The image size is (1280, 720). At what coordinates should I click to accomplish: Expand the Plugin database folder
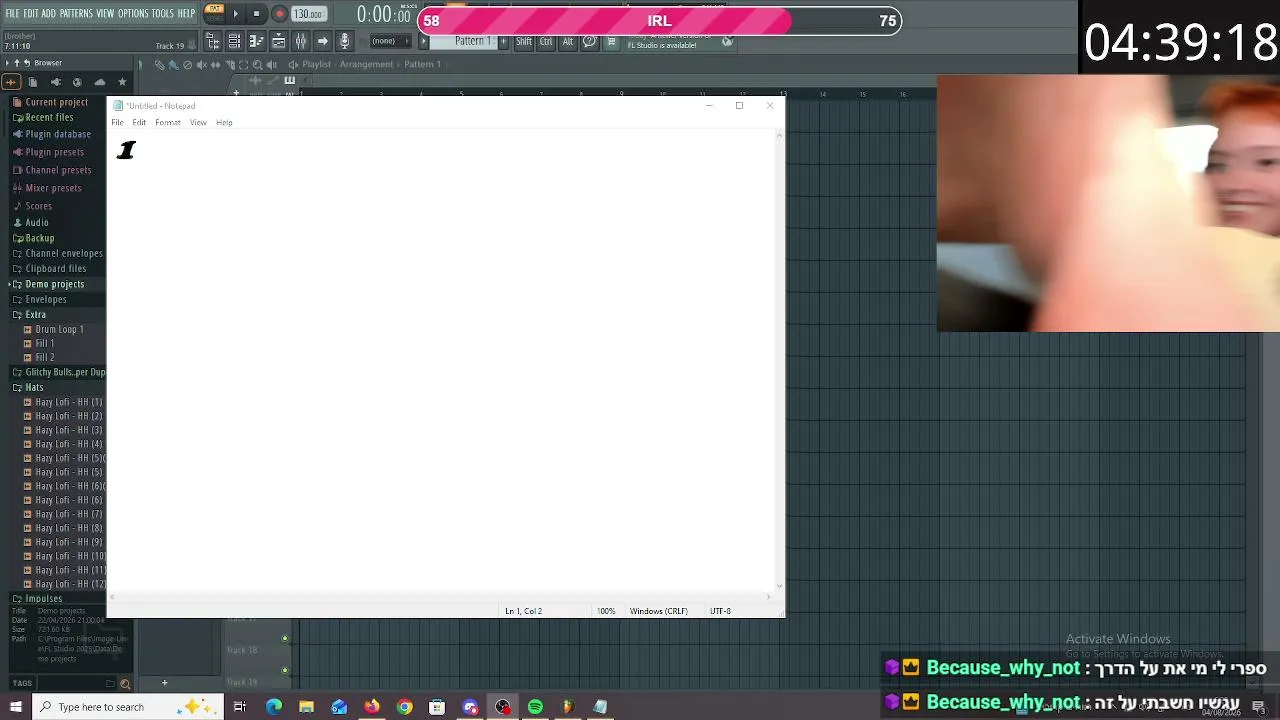57,135
